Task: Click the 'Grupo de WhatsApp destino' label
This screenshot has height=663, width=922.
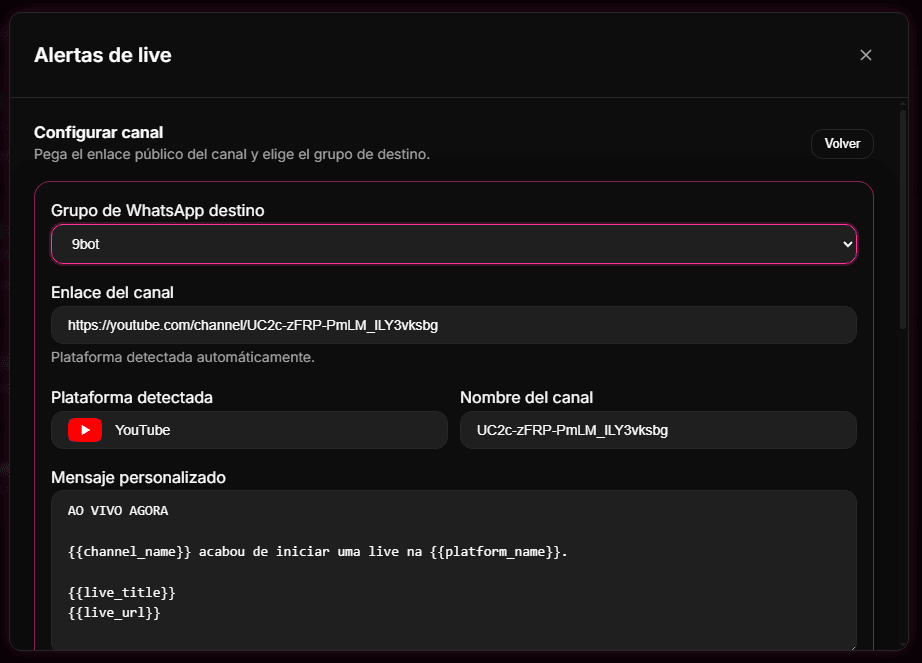Action: point(158,210)
